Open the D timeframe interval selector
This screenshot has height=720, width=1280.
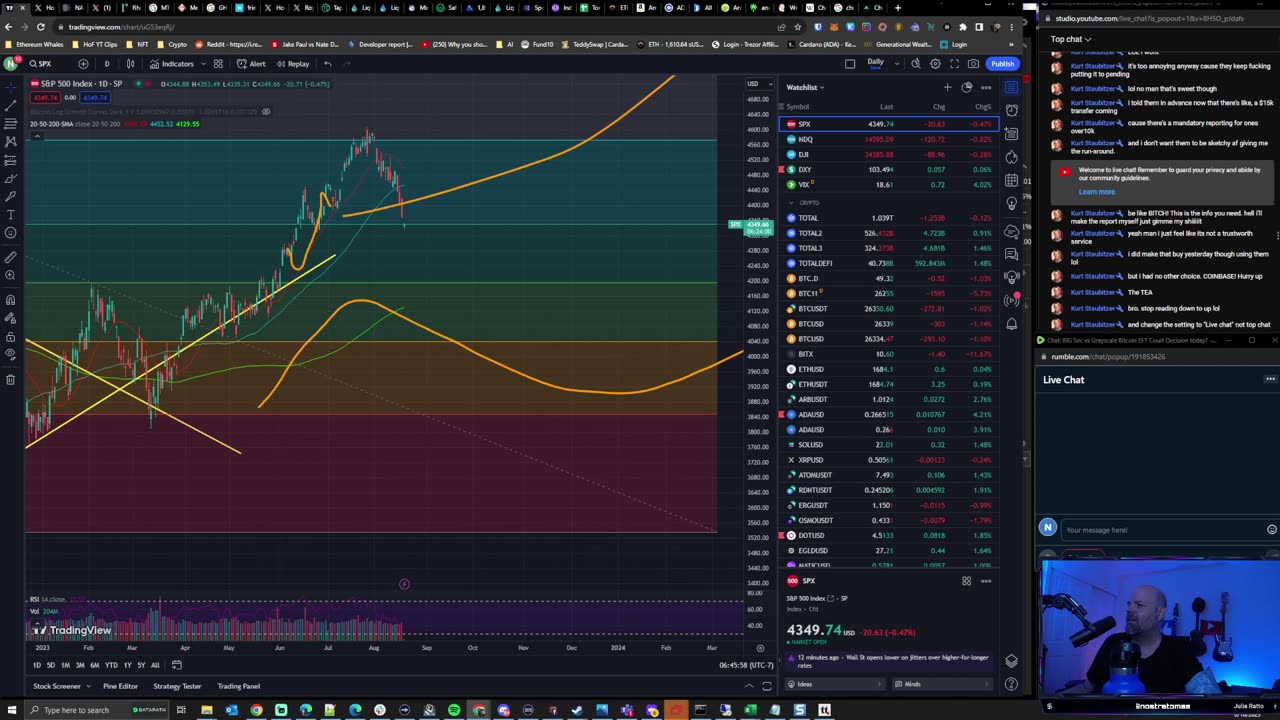[x=107, y=64]
